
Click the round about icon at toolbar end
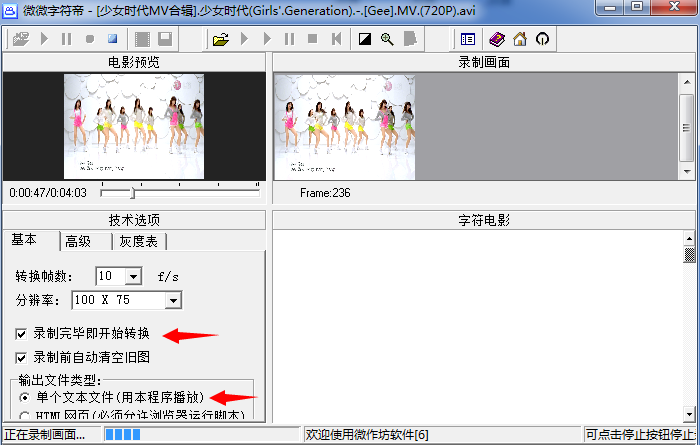point(542,39)
